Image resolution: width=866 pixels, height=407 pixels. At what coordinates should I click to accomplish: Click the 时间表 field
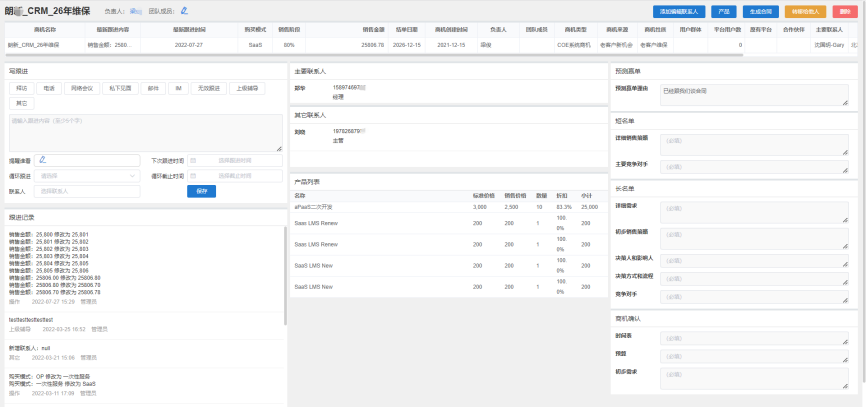(754, 339)
